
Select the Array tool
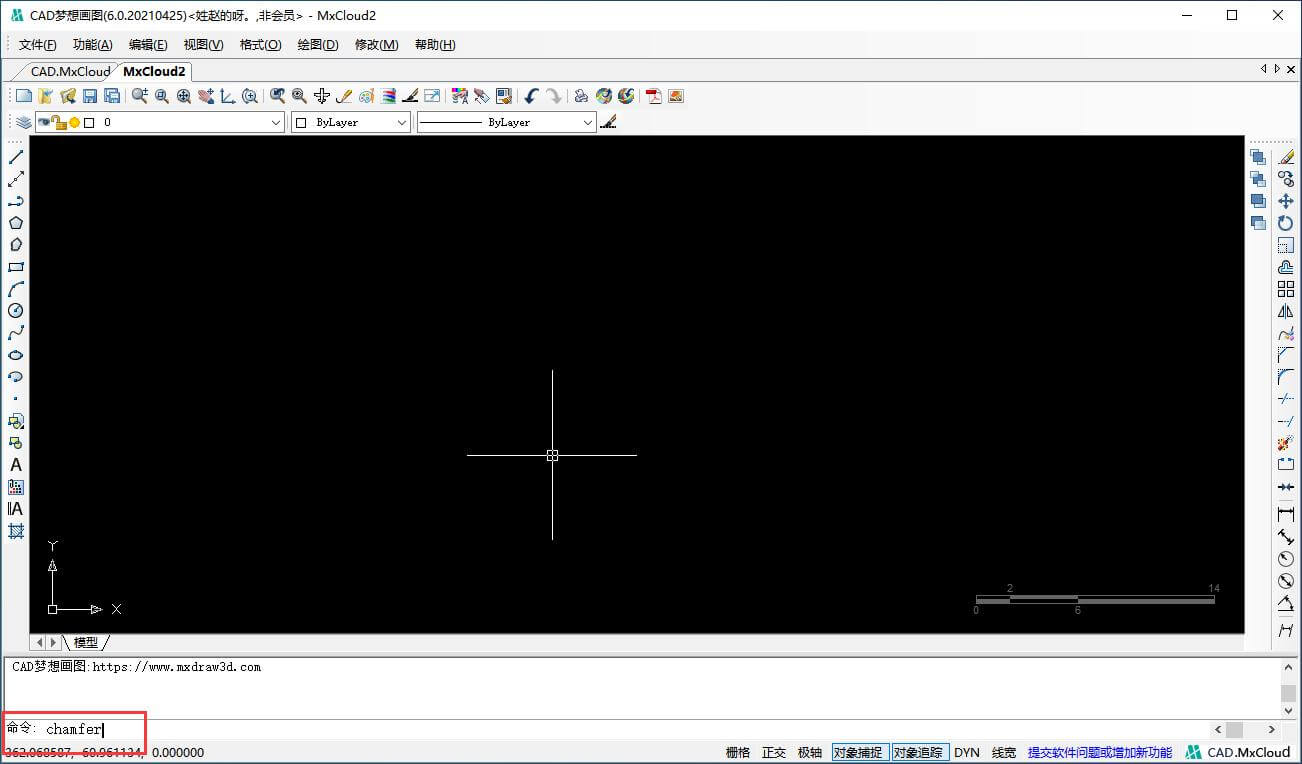tap(1286, 289)
